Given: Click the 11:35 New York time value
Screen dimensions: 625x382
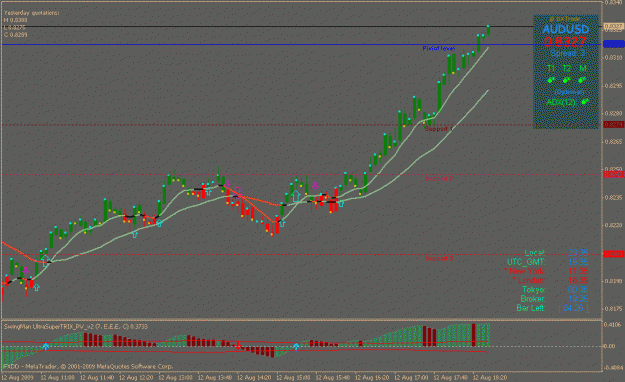Looking at the screenshot, I should point(578,271).
